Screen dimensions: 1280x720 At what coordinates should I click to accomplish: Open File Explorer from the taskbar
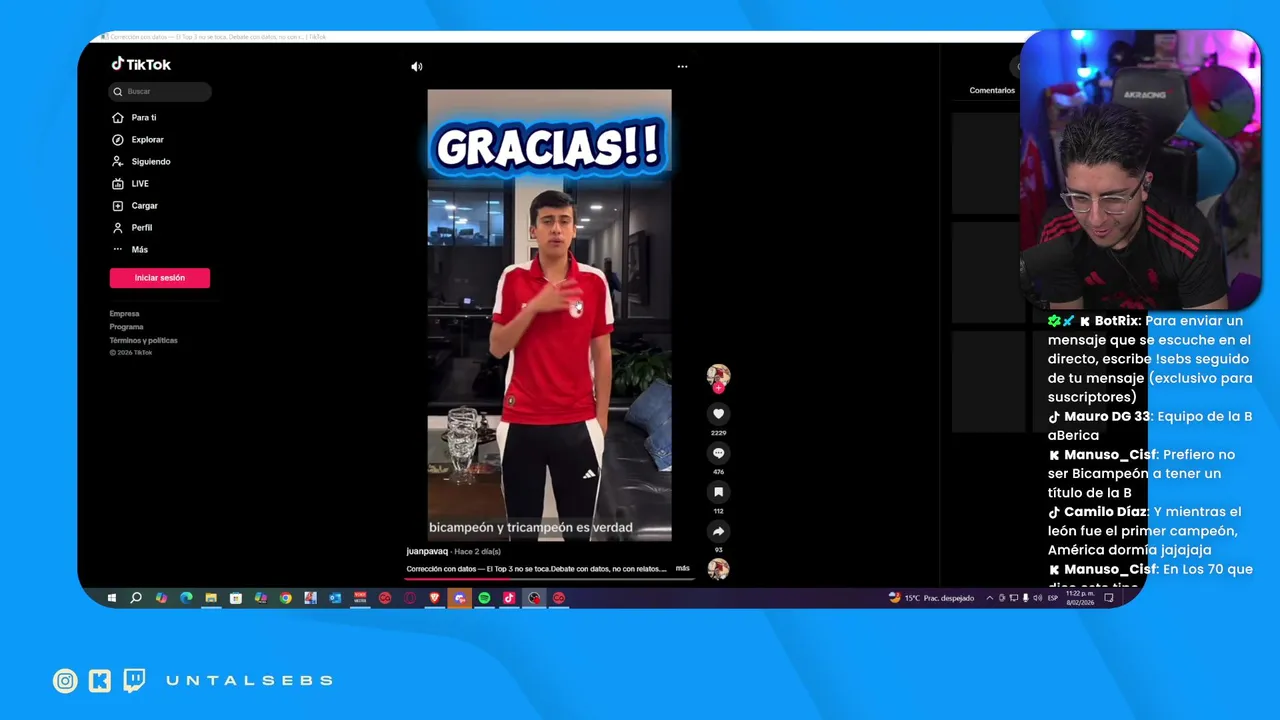pos(211,598)
